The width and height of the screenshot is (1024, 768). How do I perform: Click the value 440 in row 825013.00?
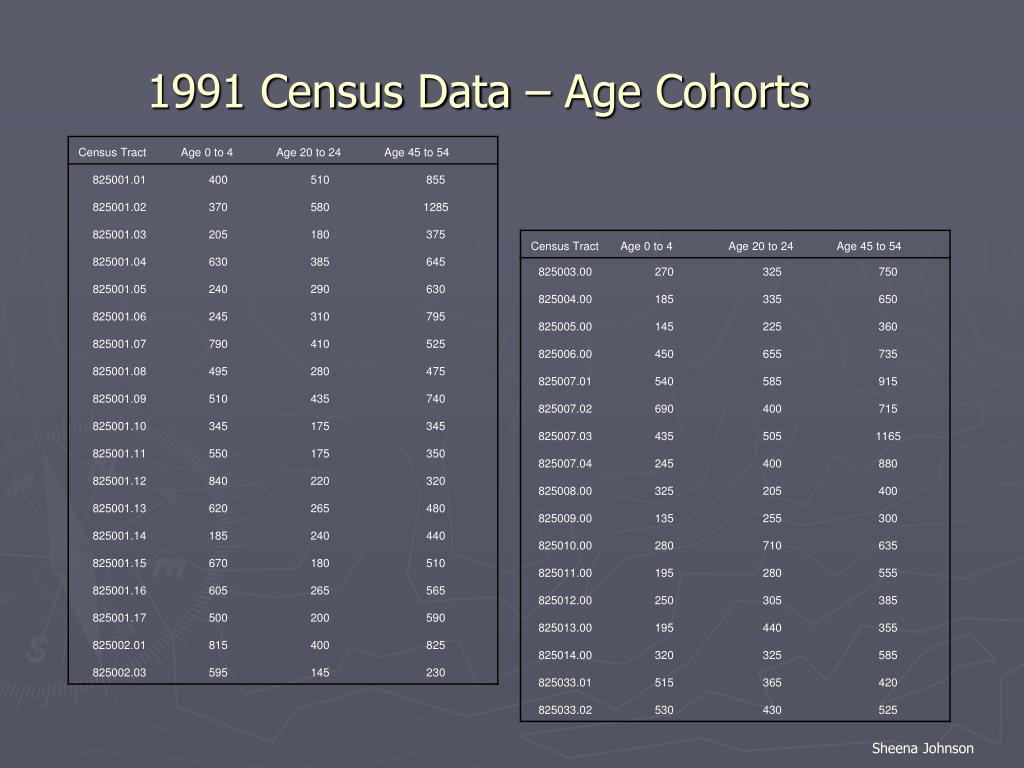pyautogui.click(x=772, y=628)
